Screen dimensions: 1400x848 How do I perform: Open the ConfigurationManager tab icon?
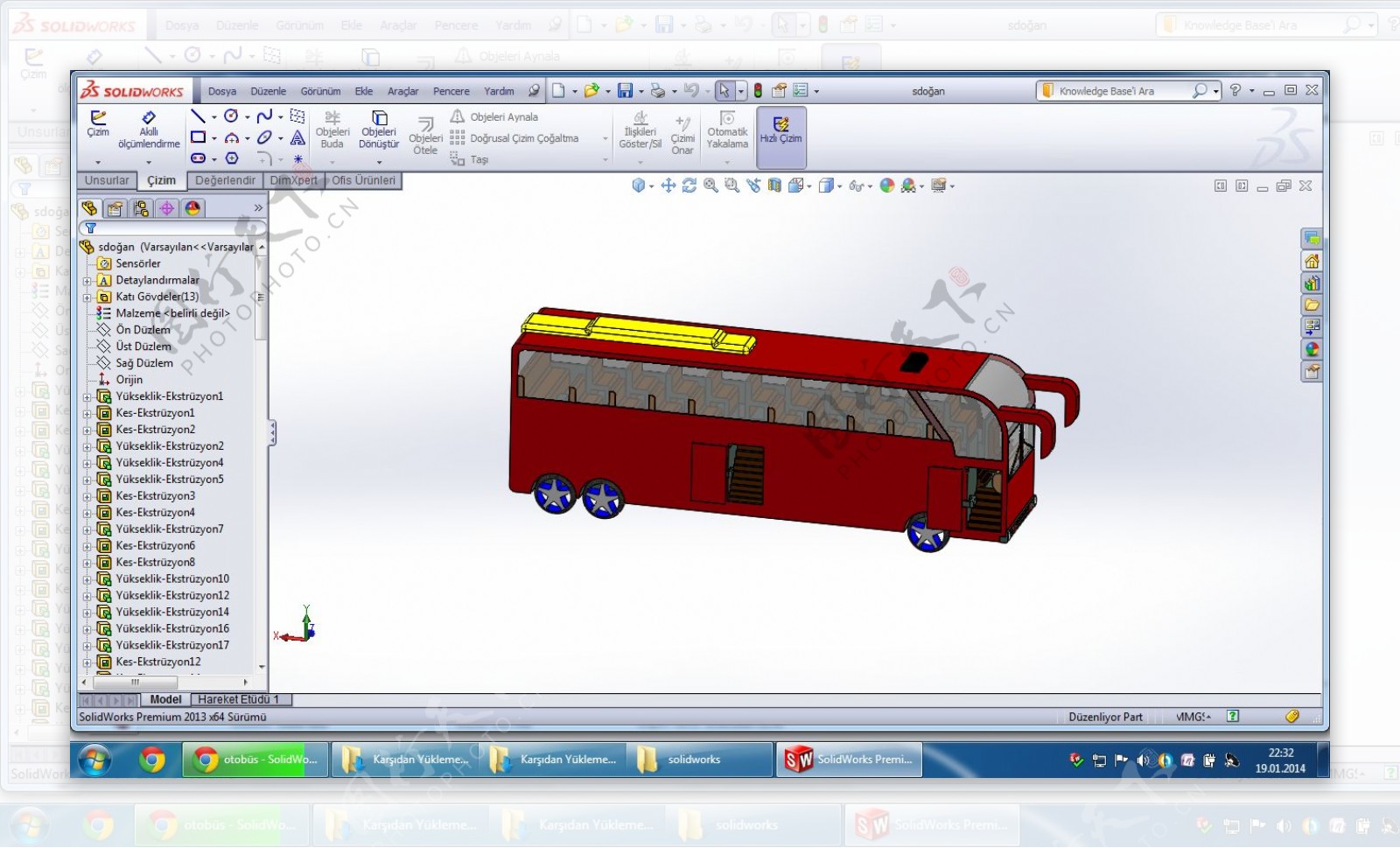[141, 207]
